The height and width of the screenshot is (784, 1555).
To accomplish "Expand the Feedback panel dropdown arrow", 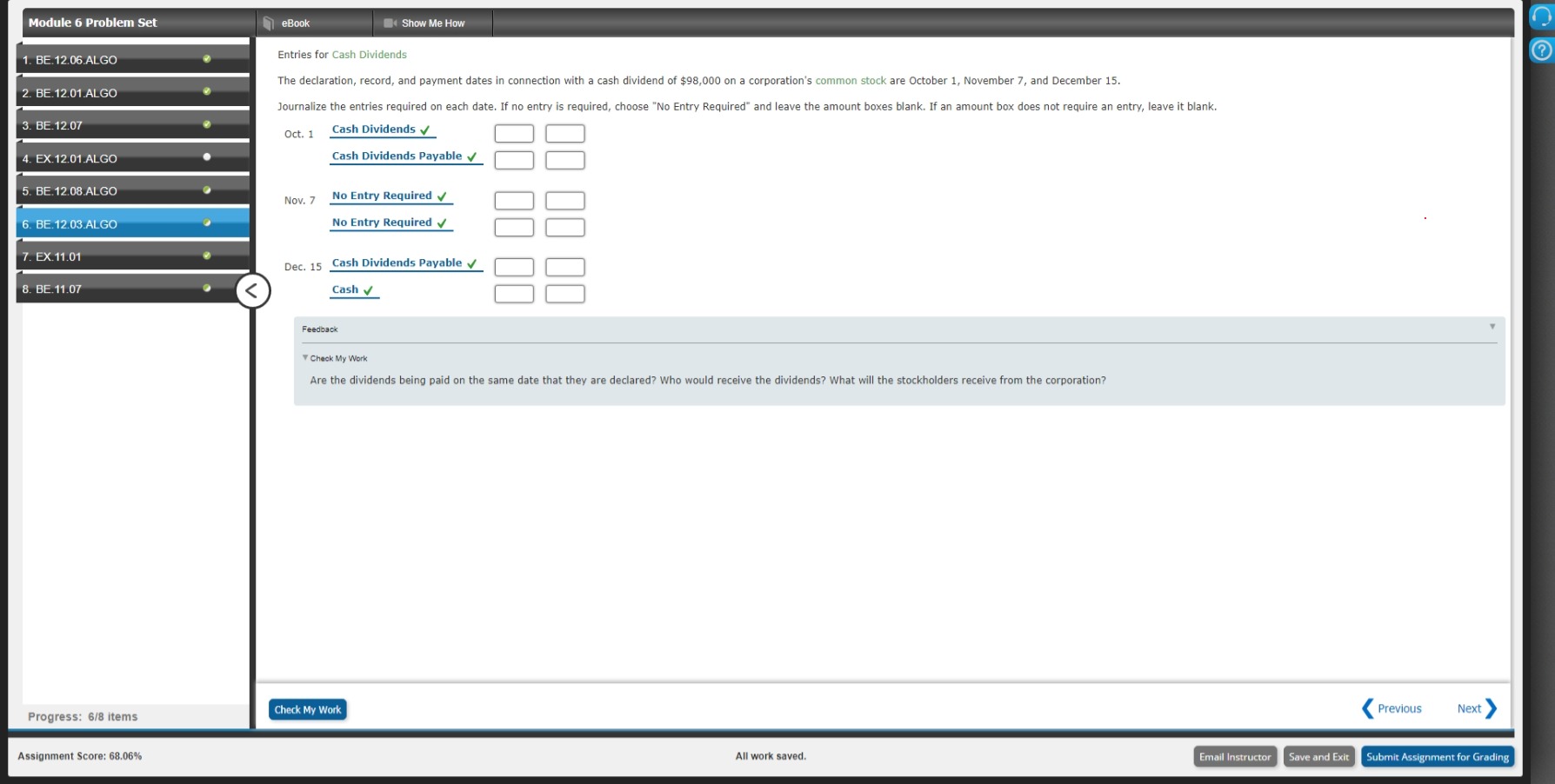I will [x=1493, y=326].
